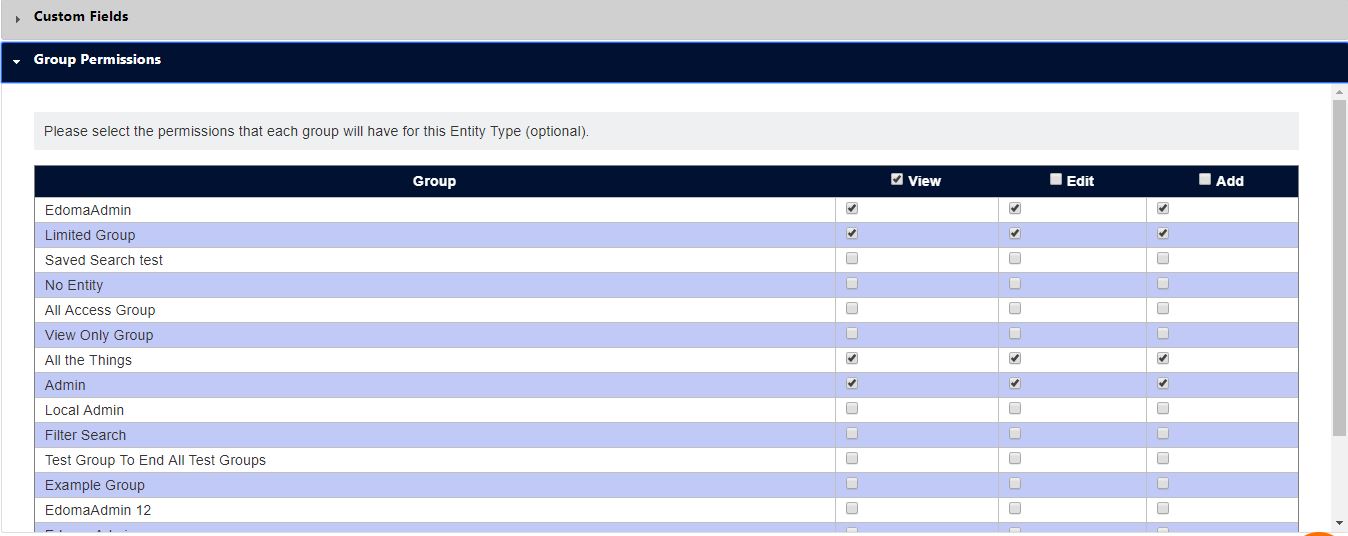Enable View for No Entity group
The width and height of the screenshot is (1348, 536).
click(x=852, y=284)
